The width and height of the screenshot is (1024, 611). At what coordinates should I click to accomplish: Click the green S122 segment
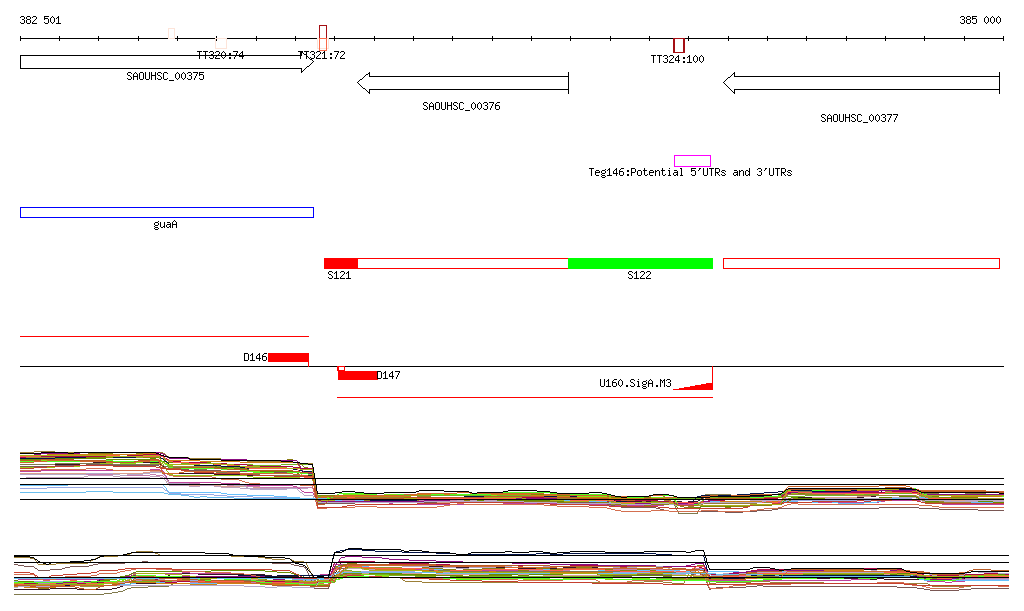(x=640, y=264)
